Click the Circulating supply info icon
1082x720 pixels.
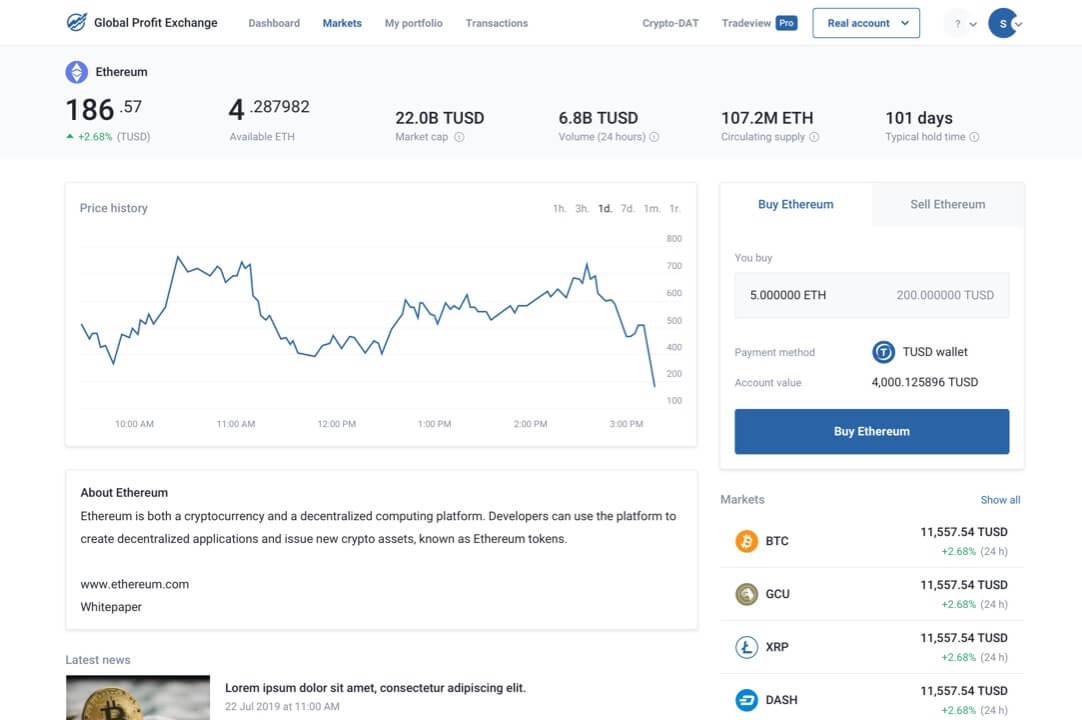814,137
